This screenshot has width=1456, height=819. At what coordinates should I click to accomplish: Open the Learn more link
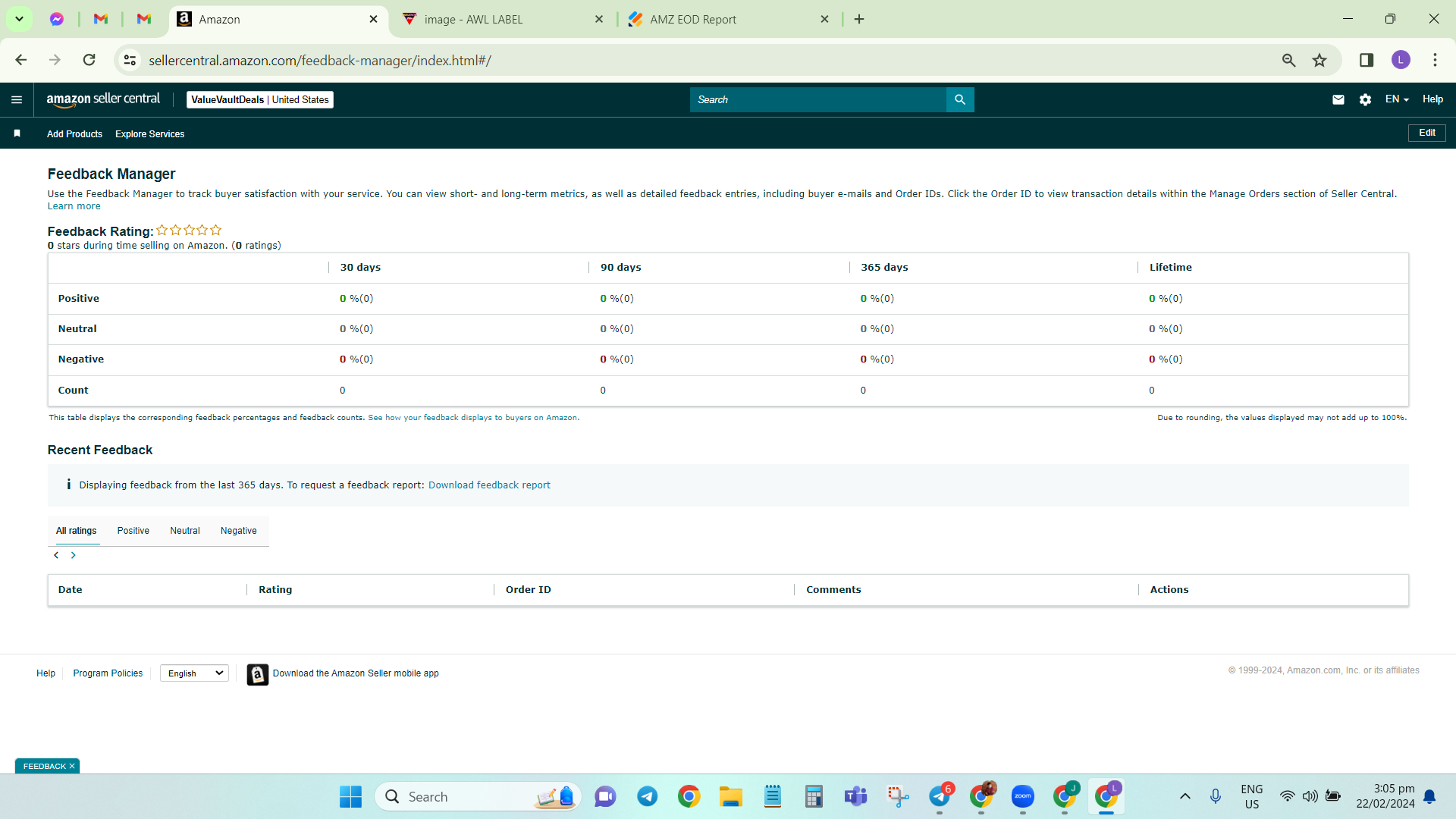(74, 206)
